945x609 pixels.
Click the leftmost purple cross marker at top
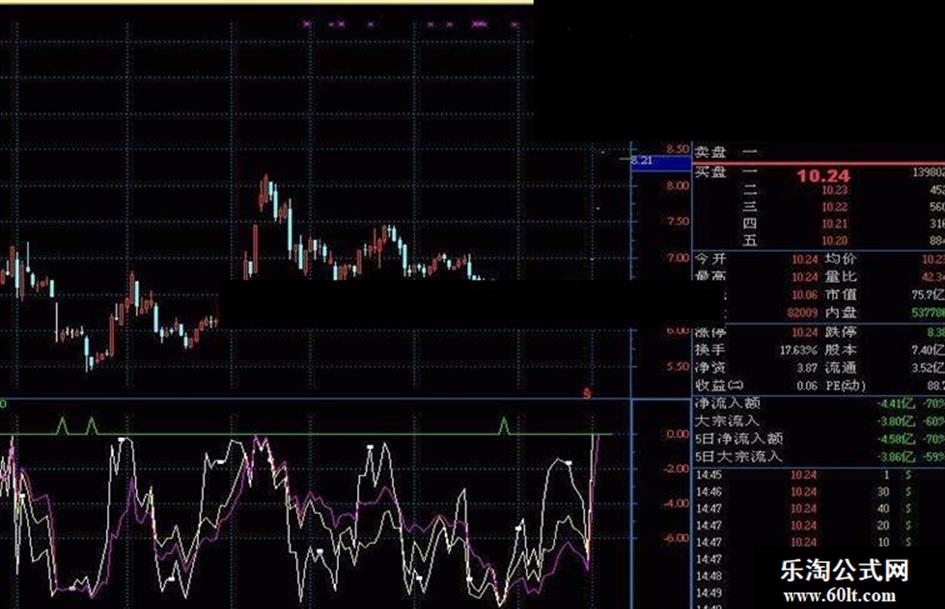[307, 25]
